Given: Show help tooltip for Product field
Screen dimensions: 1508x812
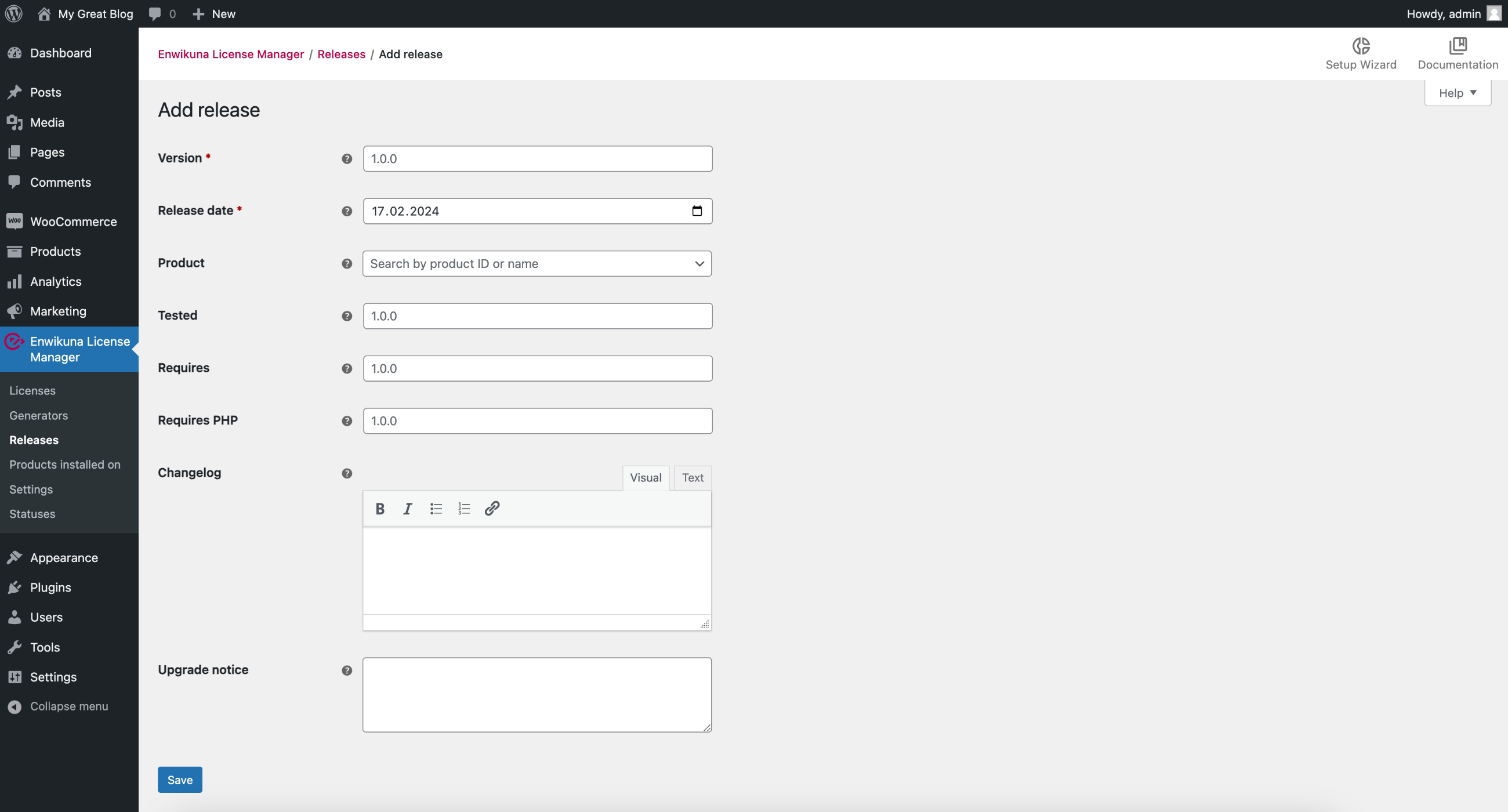Looking at the screenshot, I should coord(347,264).
